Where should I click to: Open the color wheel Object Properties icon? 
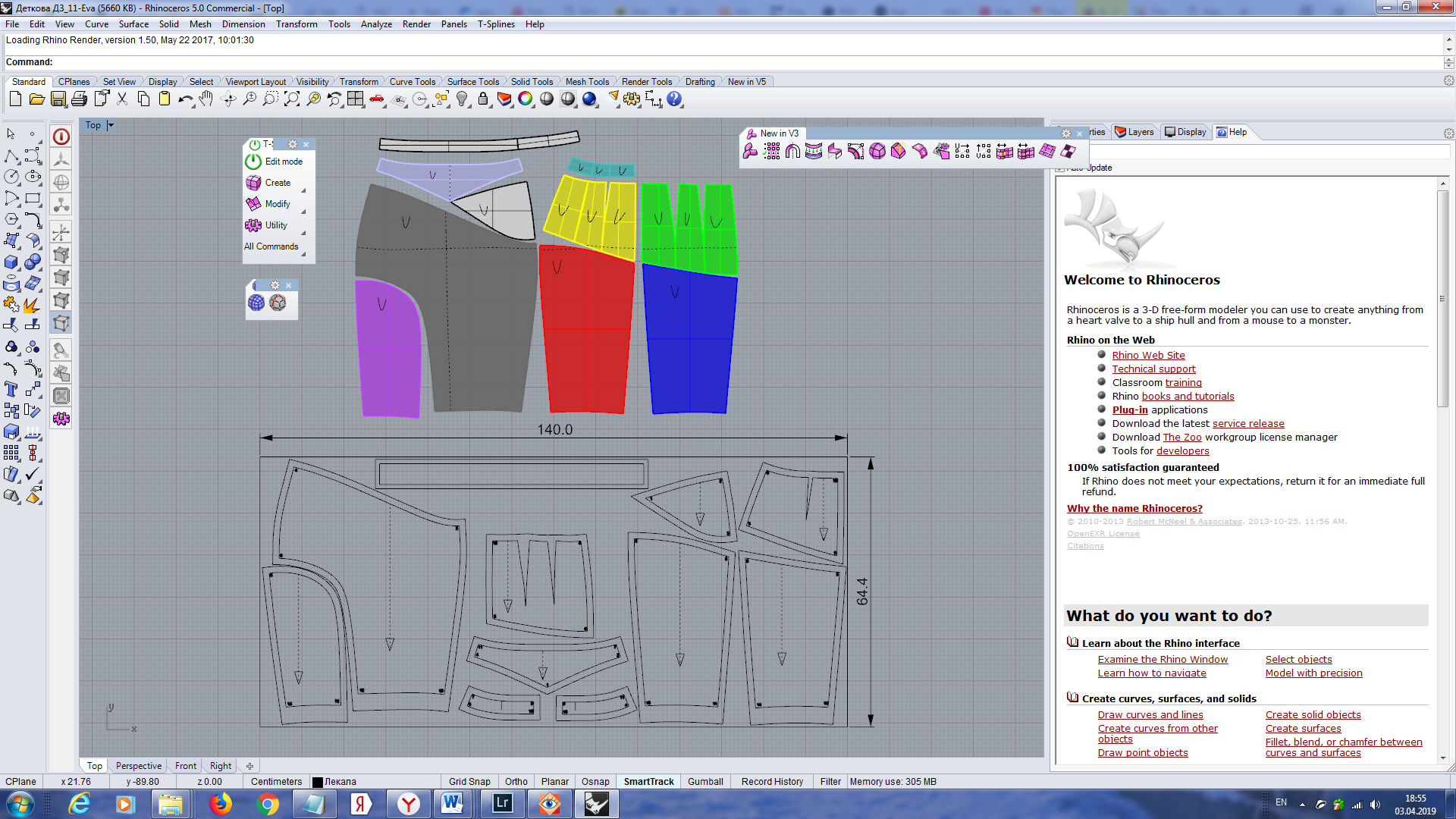[x=526, y=99]
